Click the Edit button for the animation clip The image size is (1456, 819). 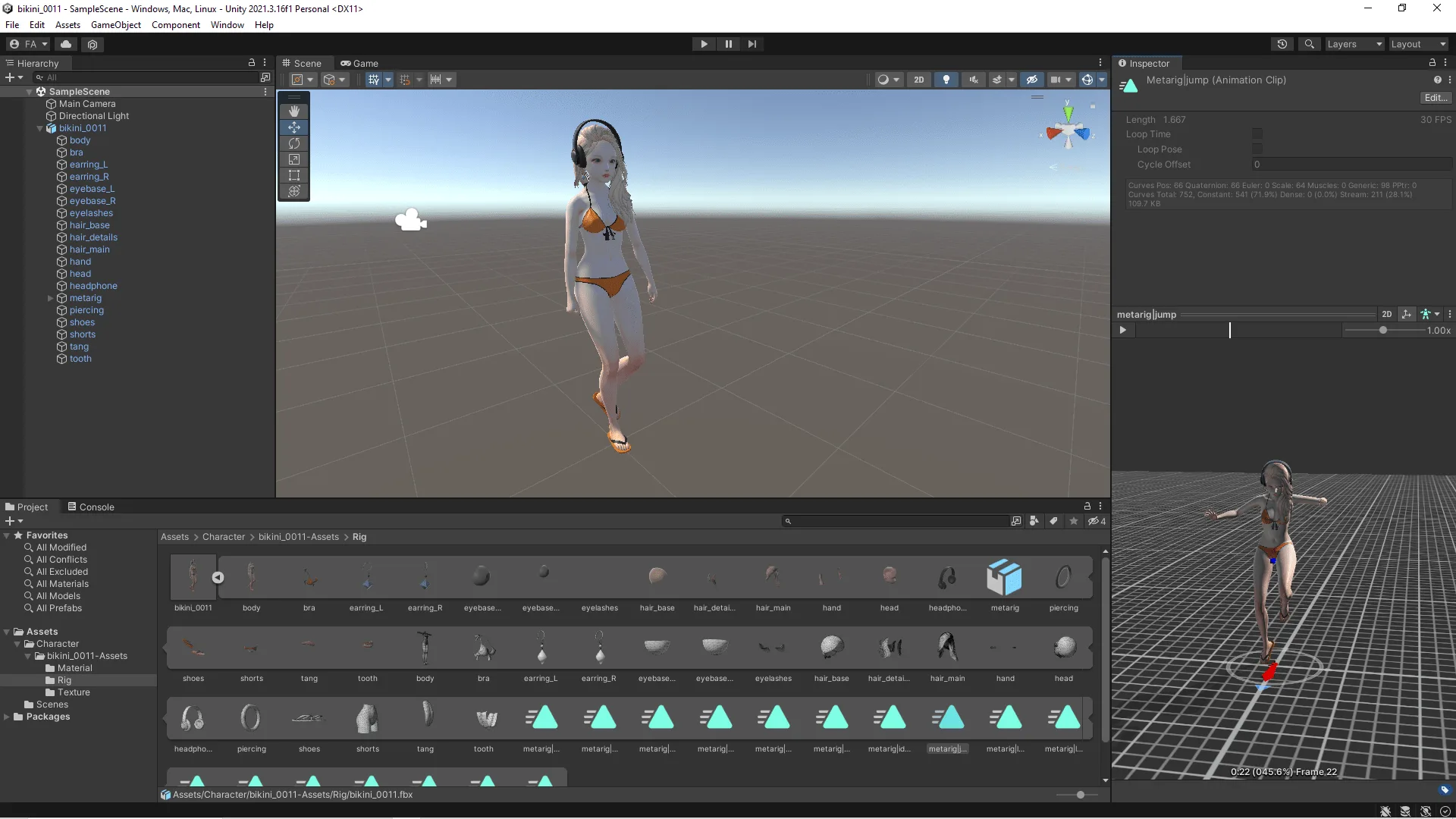[x=1435, y=97]
